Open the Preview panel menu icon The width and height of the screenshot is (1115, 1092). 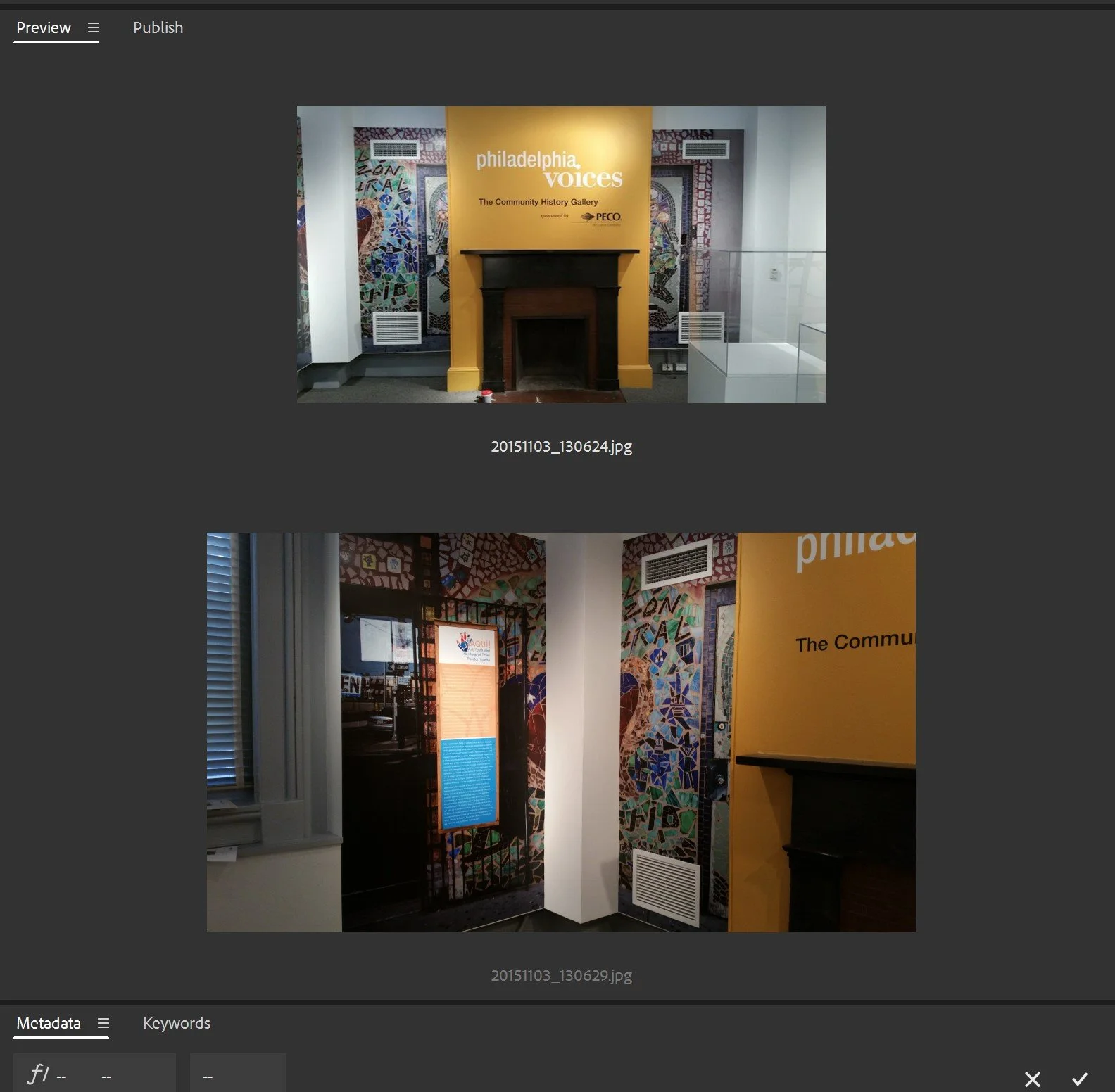(94, 27)
